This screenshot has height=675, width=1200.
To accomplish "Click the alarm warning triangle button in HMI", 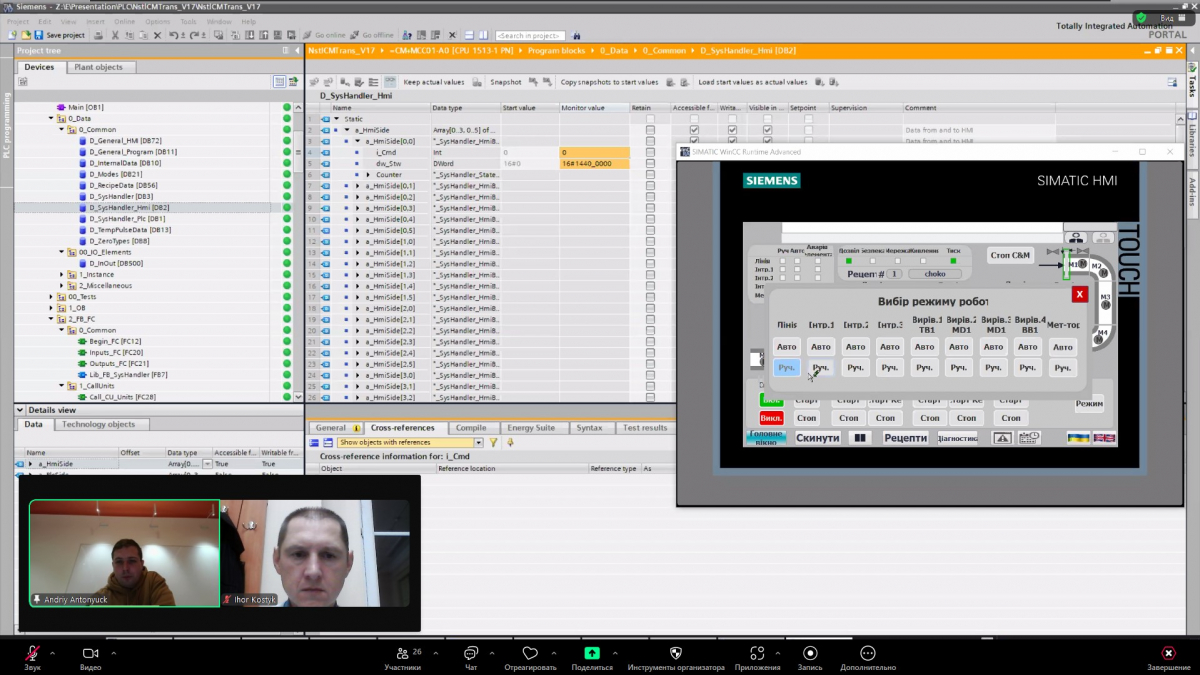I will 1002,438.
